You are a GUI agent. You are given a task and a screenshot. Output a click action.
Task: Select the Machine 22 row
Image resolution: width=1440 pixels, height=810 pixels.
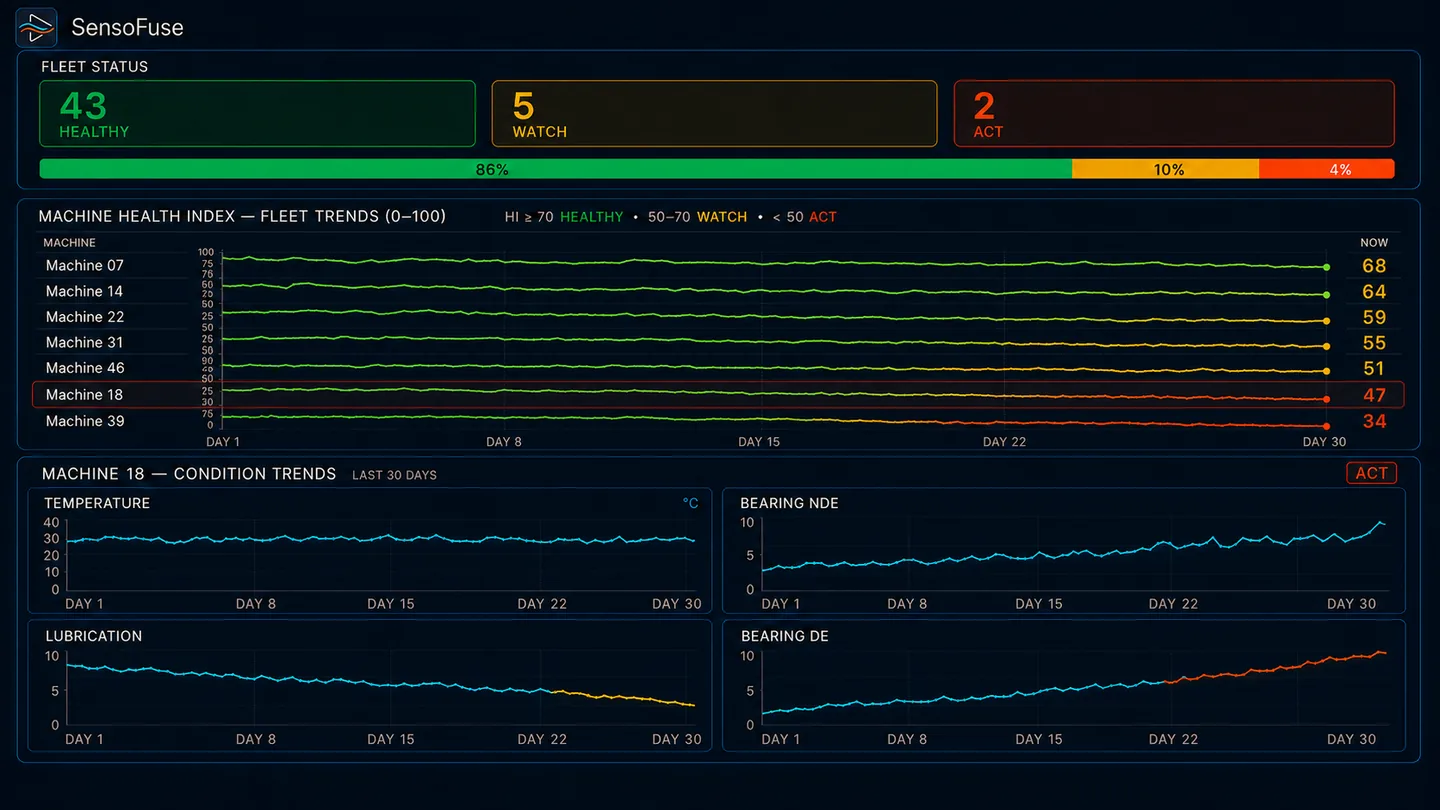pyautogui.click(x=718, y=317)
